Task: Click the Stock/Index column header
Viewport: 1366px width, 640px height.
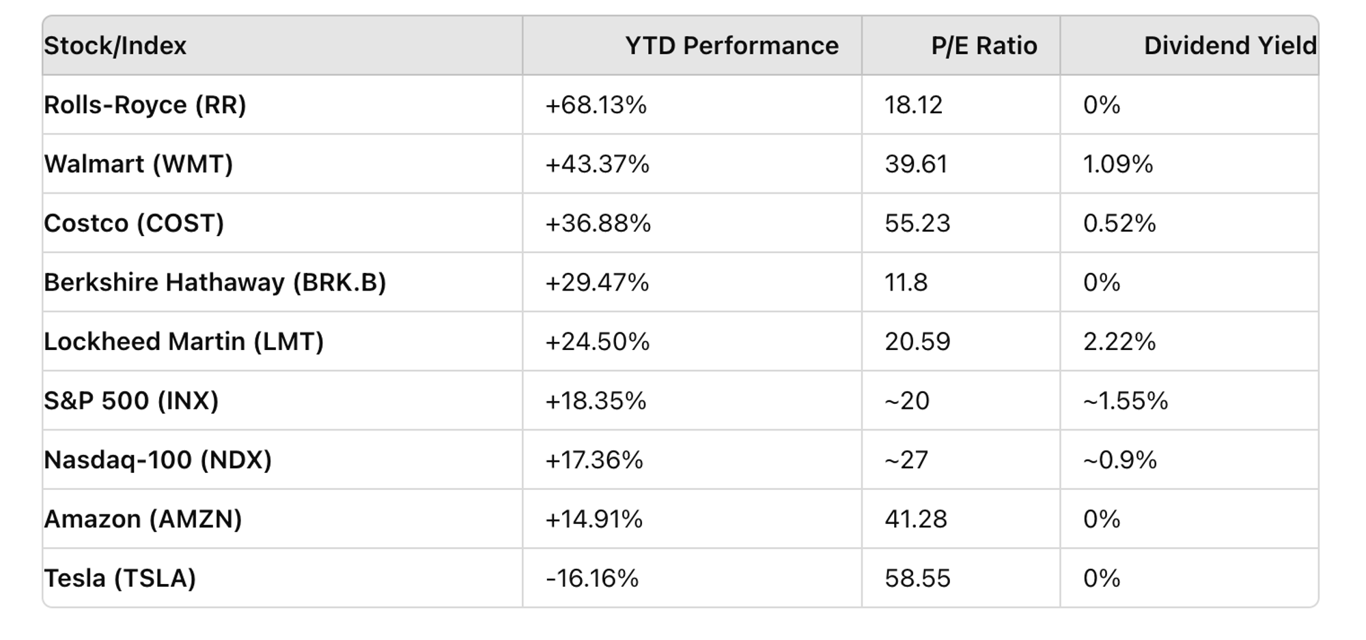Action: point(115,46)
